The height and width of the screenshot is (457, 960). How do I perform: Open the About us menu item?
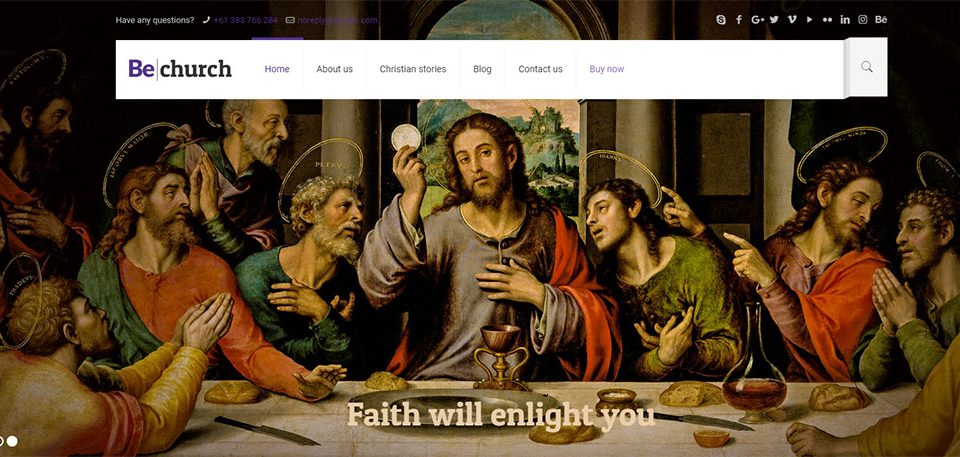334,69
